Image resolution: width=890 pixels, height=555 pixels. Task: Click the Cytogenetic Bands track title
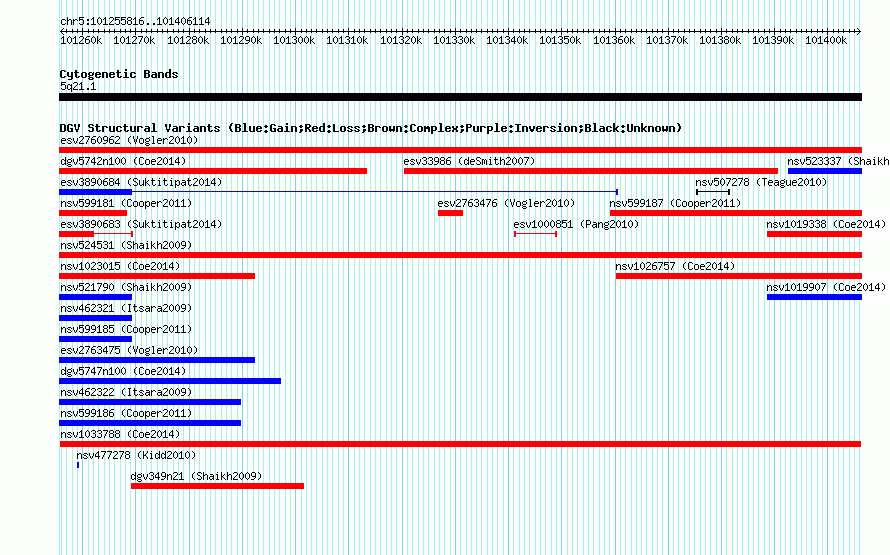coord(119,74)
